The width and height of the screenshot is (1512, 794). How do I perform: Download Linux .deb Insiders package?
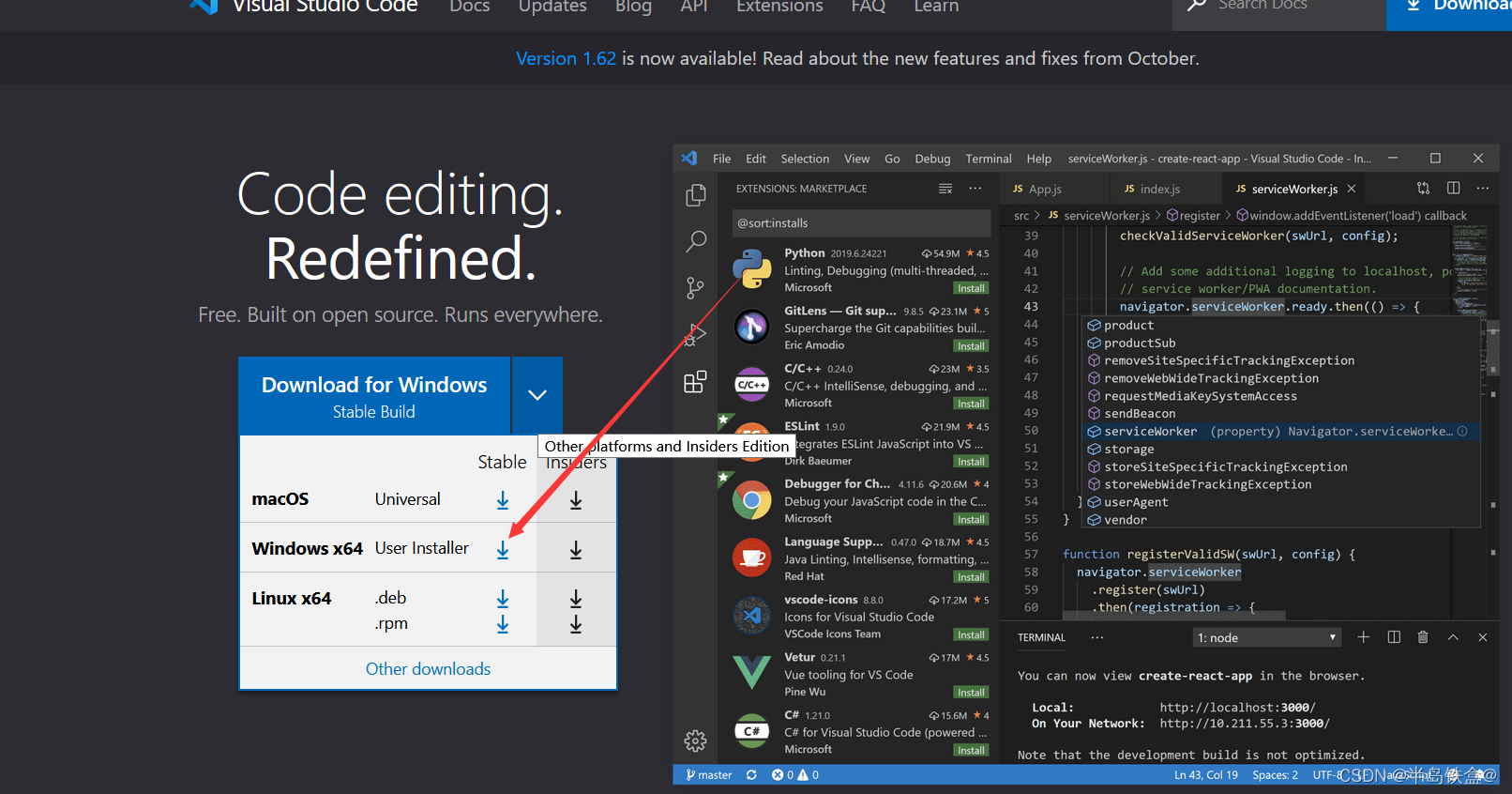click(576, 599)
